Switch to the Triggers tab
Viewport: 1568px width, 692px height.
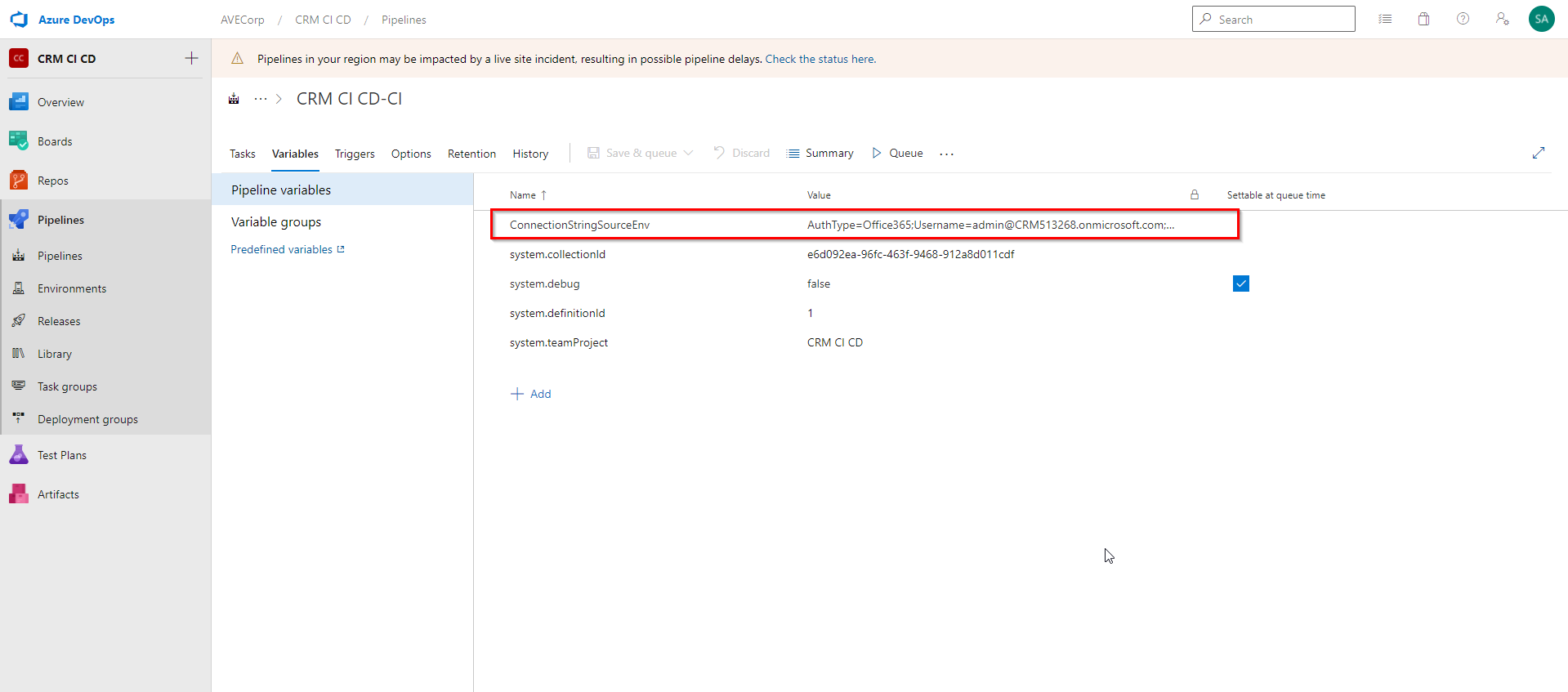pos(355,154)
